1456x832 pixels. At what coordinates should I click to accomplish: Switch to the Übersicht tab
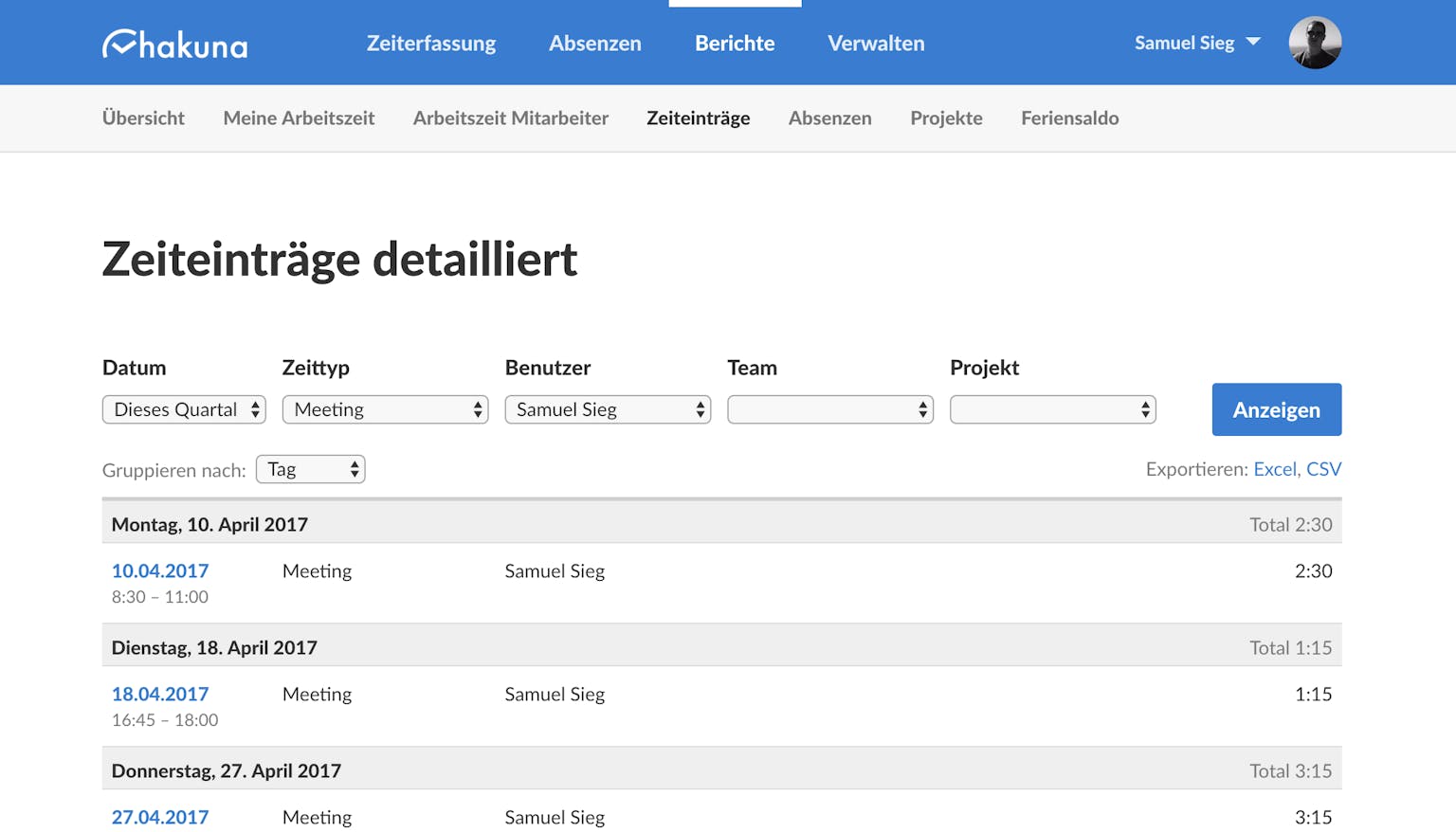point(143,118)
